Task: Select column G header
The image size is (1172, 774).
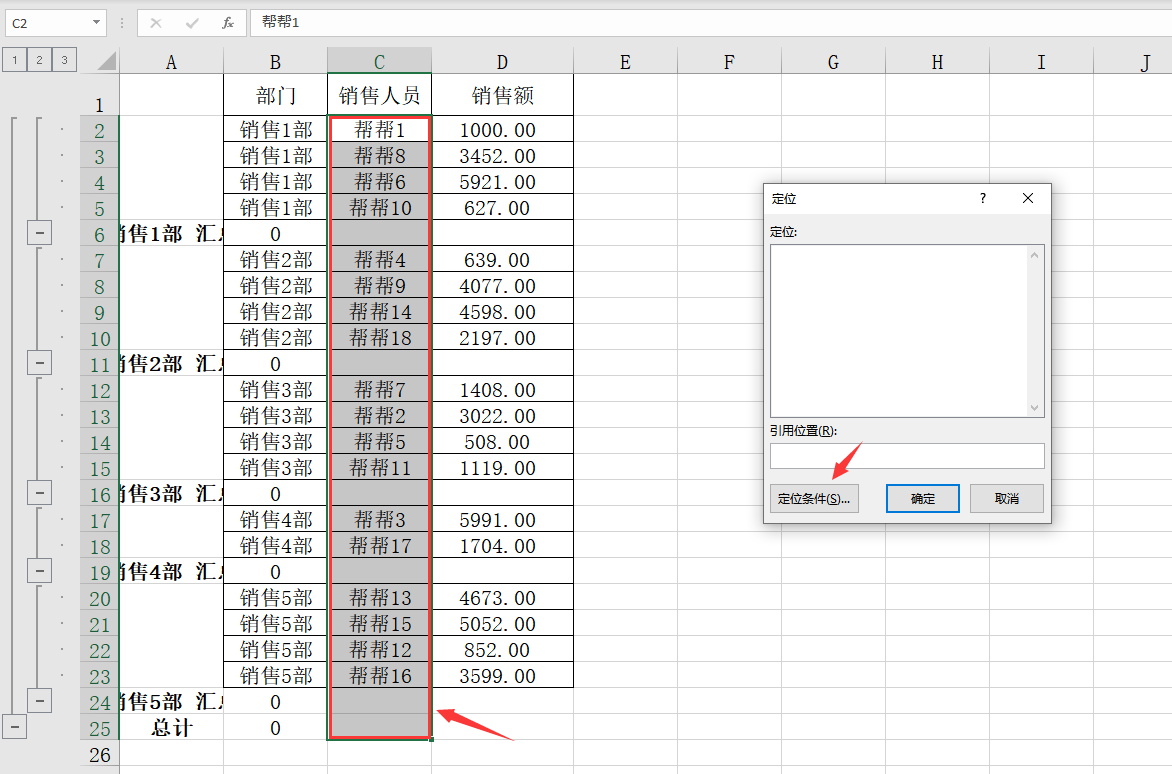Action: (833, 61)
